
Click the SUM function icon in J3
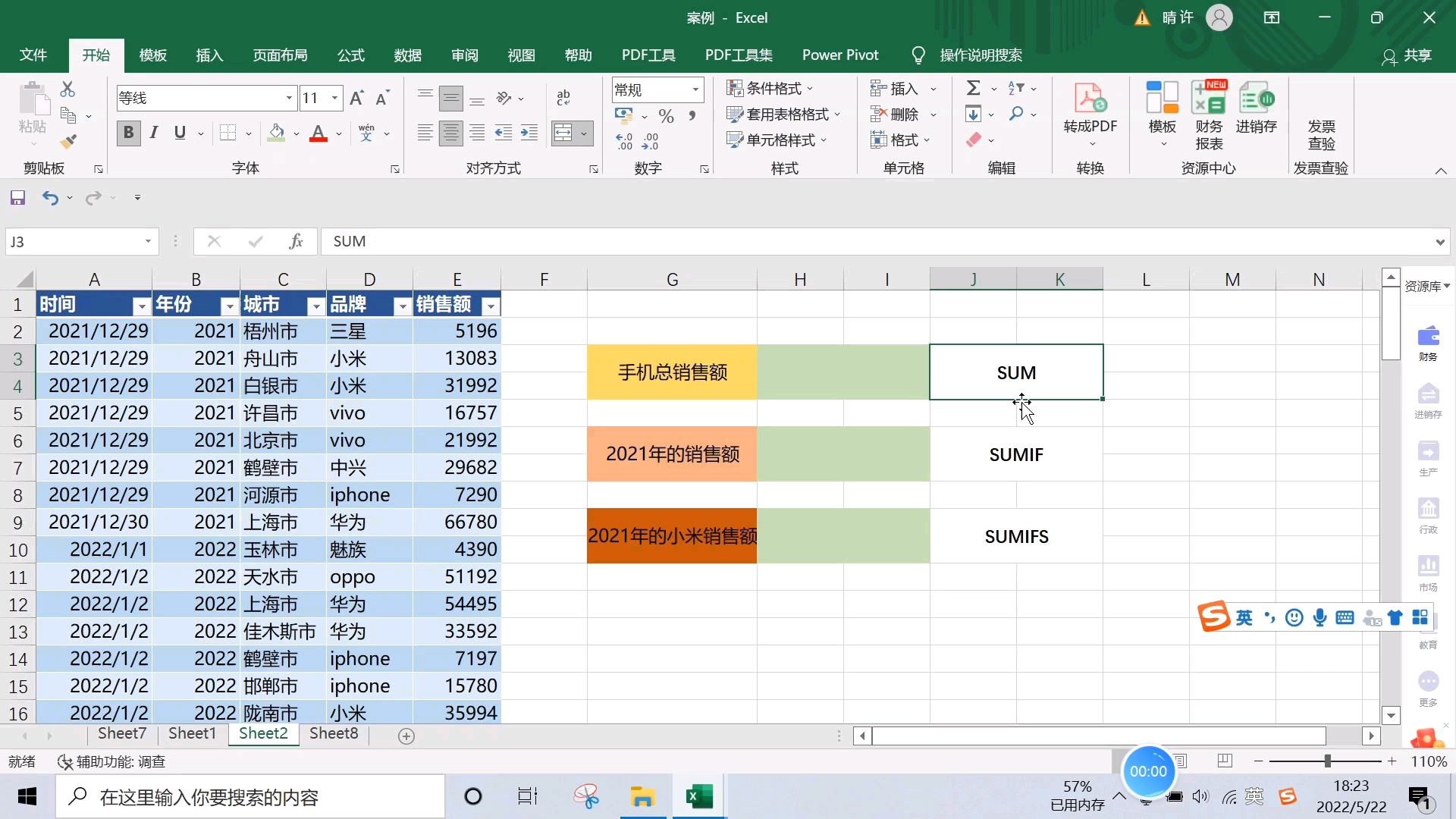1016,372
